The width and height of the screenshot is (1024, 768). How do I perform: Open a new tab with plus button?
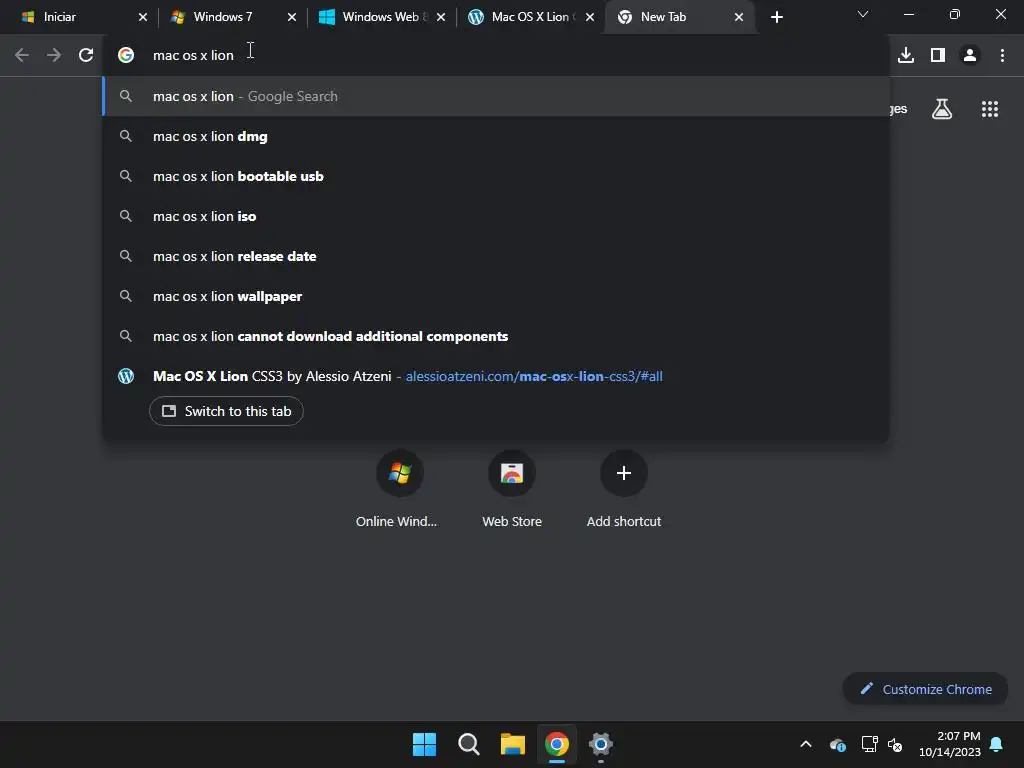[x=776, y=17]
